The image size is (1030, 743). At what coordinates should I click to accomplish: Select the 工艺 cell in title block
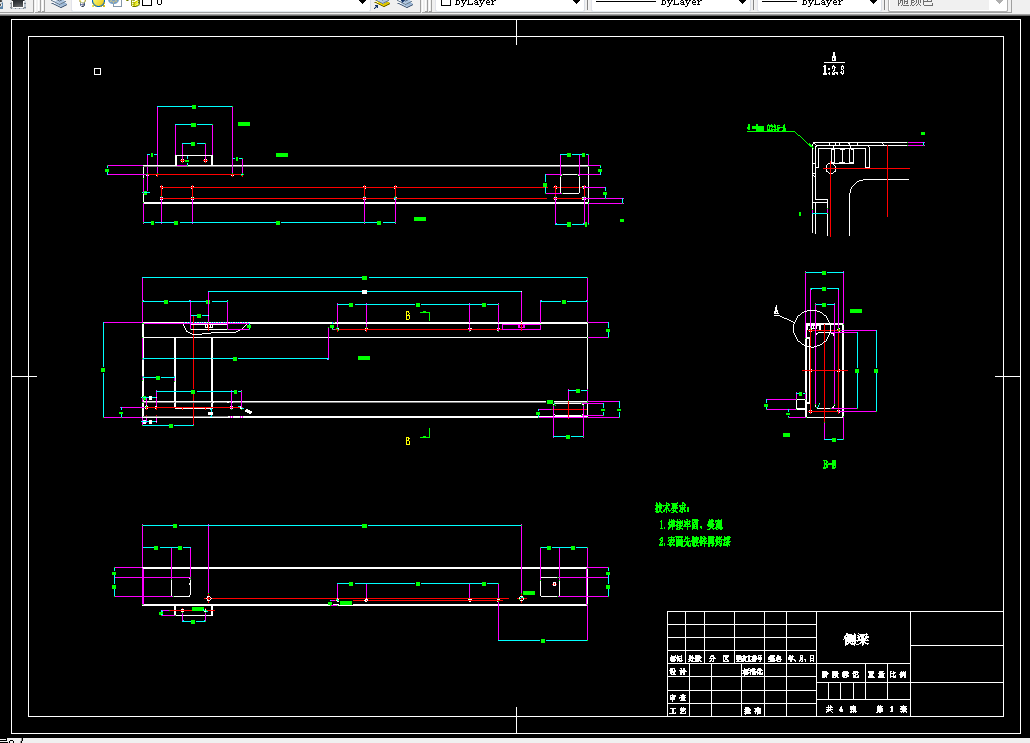pyautogui.click(x=678, y=710)
